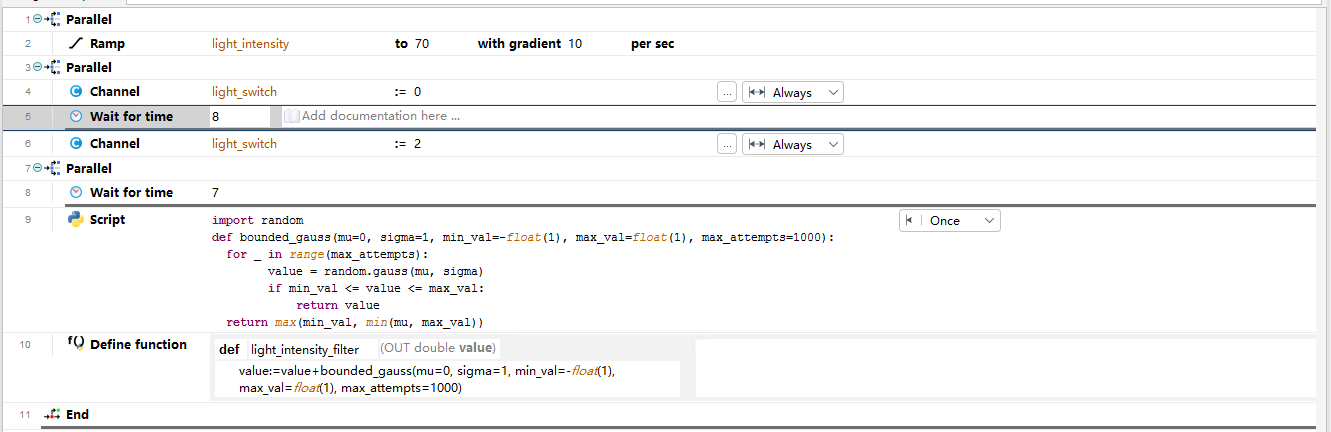
Task: Click the Parallel icon on row 1
Action: coord(53,20)
